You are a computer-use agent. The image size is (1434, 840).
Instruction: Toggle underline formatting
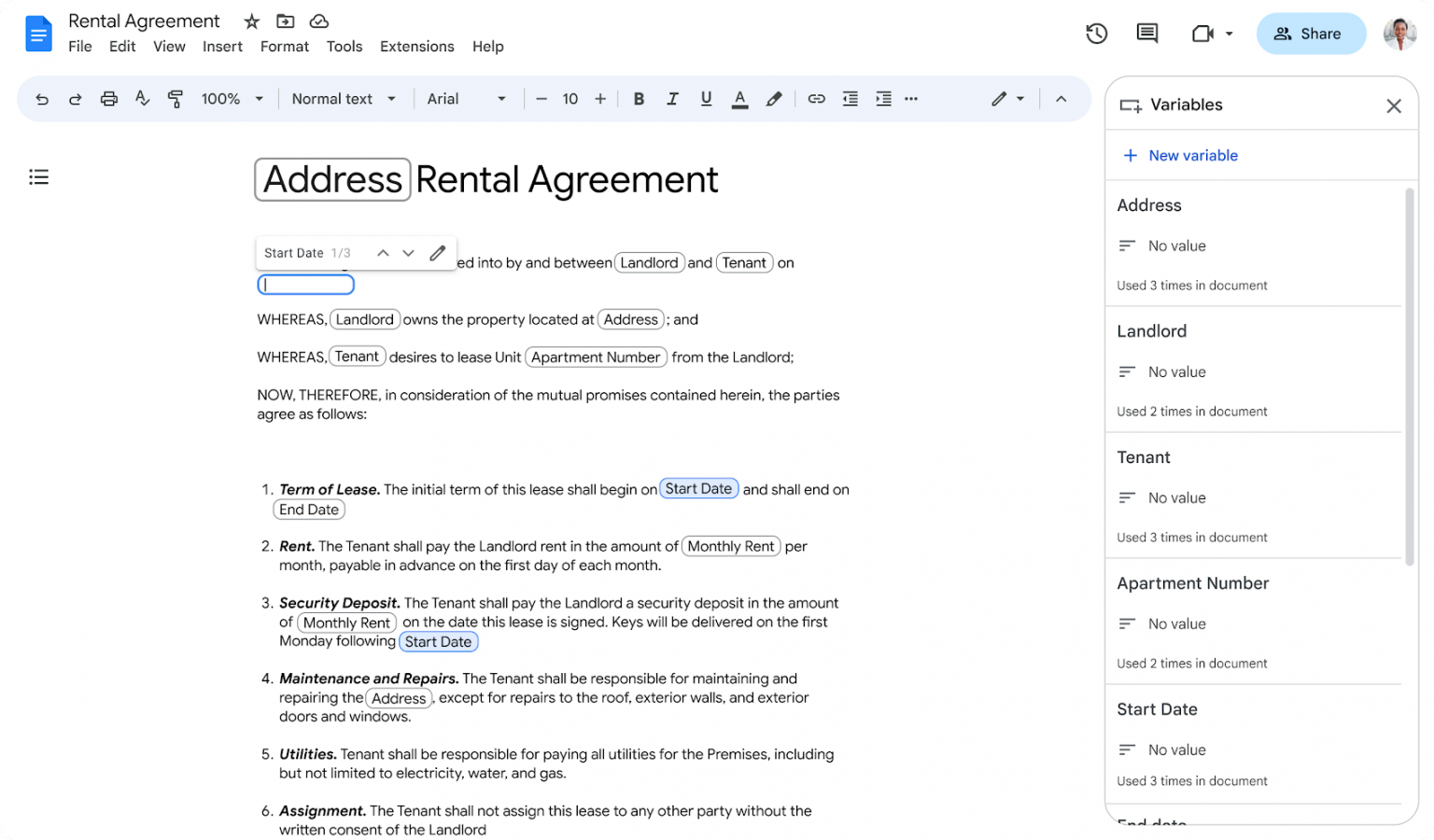click(x=706, y=98)
